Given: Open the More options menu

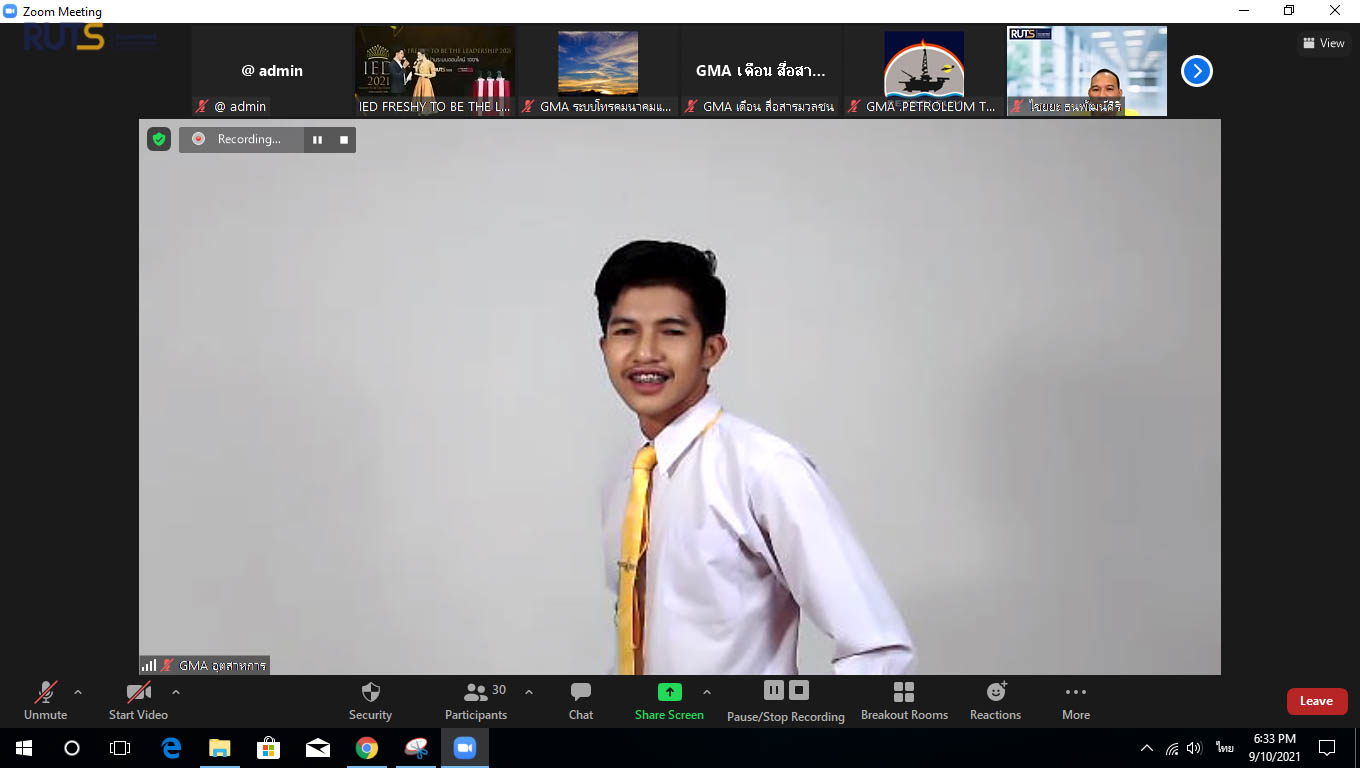Looking at the screenshot, I should [1076, 701].
